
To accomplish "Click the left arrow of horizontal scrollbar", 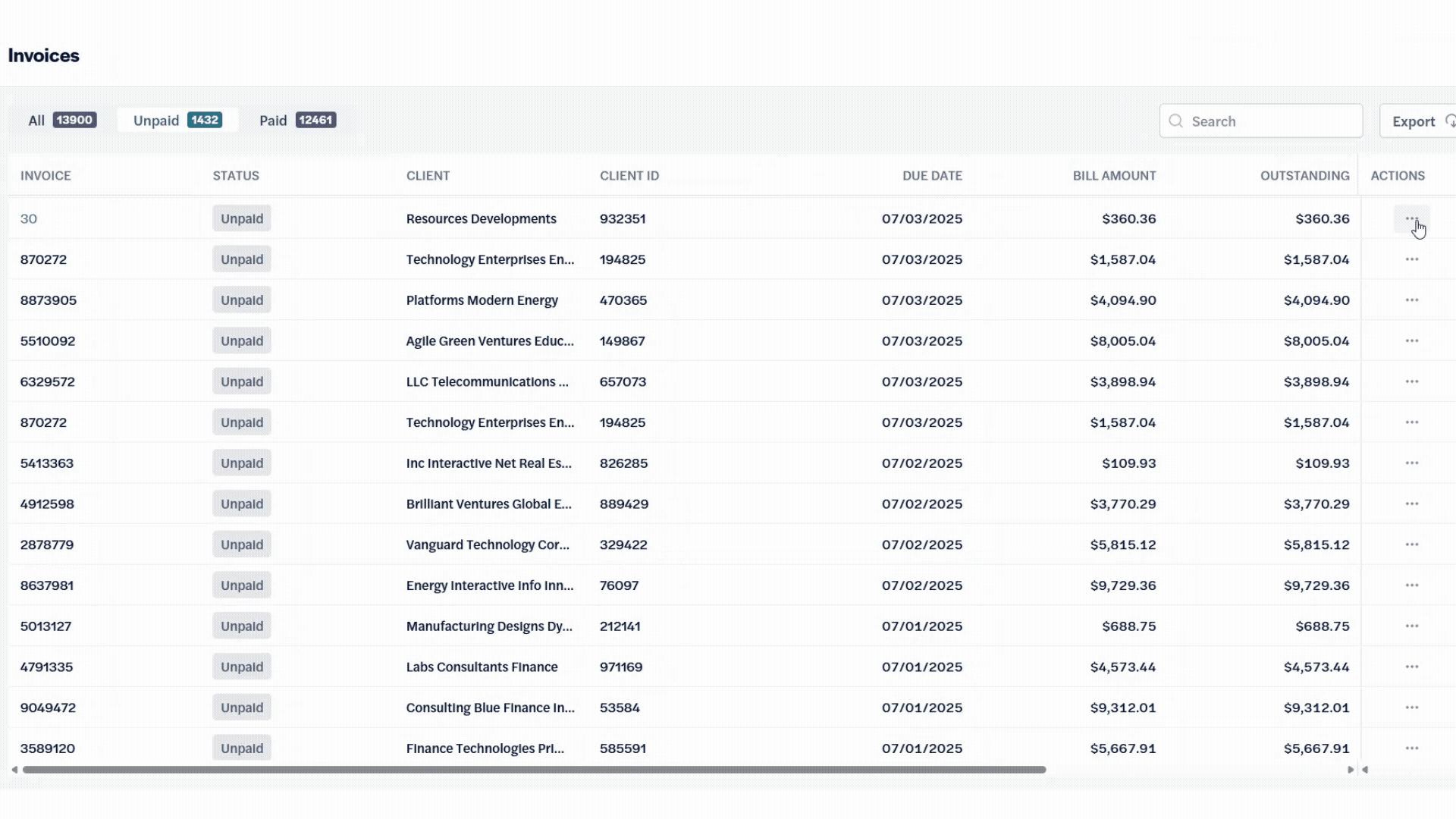I will tap(14, 770).
